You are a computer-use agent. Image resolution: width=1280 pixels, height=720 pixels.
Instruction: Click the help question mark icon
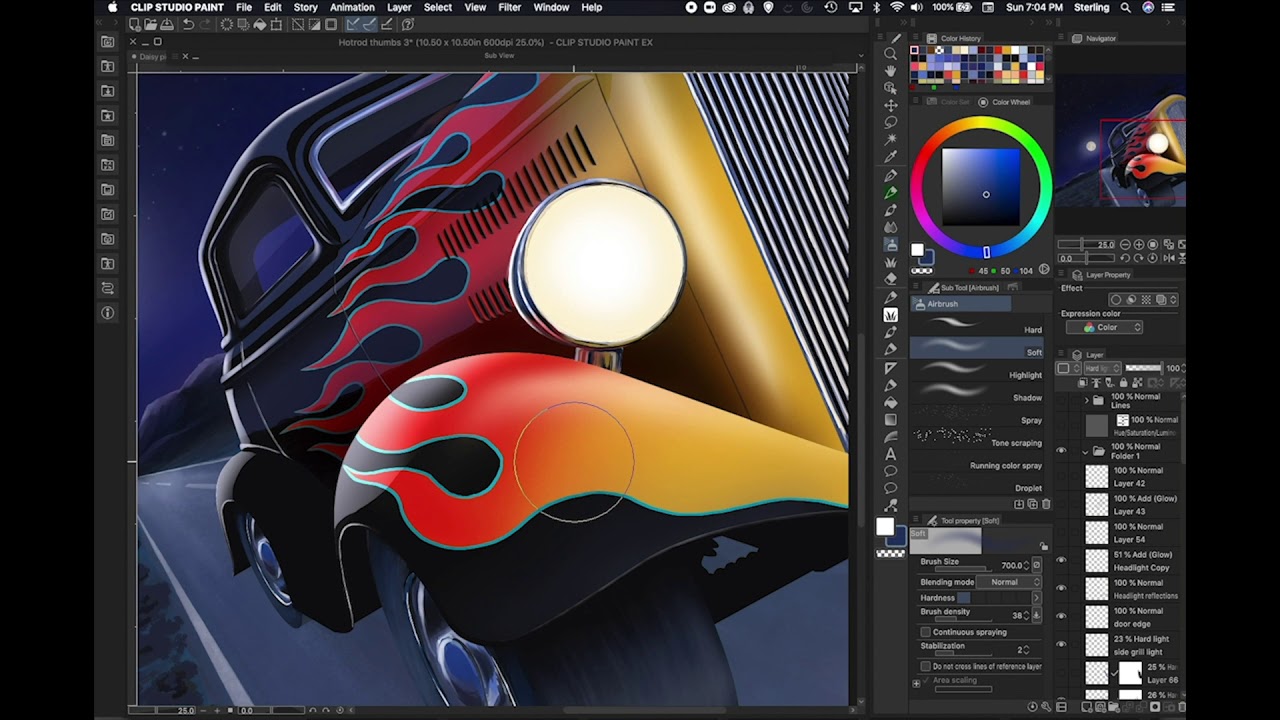pyautogui.click(x=408, y=24)
